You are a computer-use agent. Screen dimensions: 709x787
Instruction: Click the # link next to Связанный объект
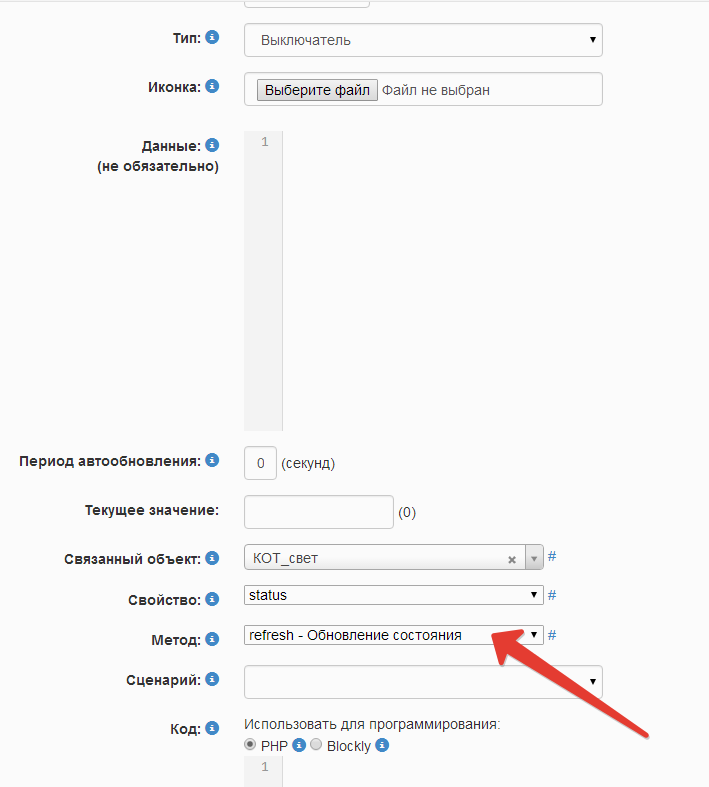click(552, 556)
